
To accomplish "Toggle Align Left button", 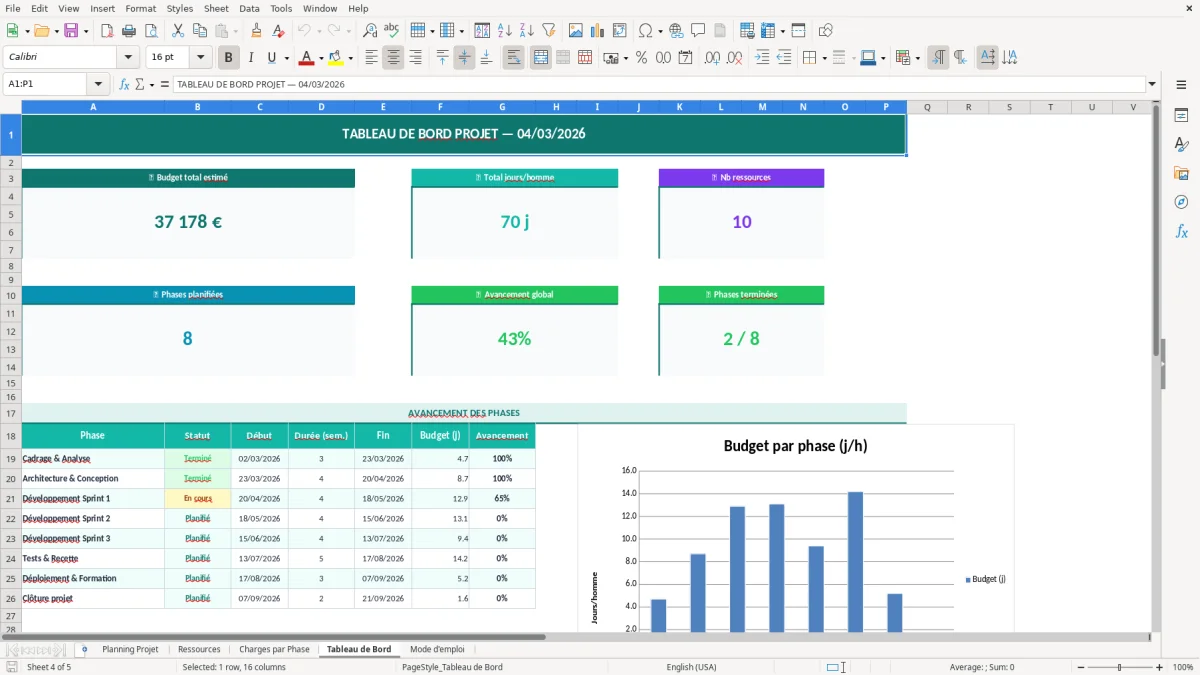I will tap(371, 58).
